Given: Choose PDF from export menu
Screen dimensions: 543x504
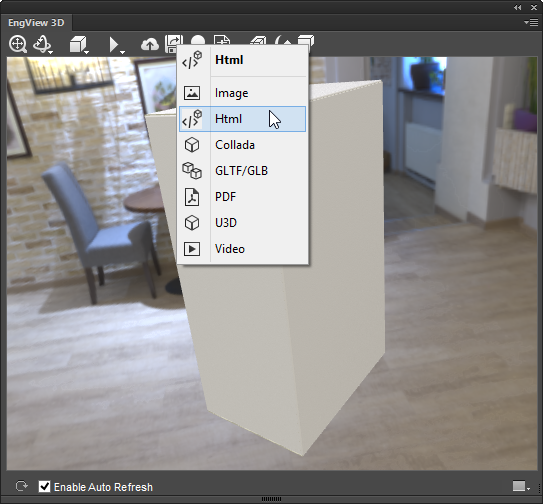Looking at the screenshot, I should [242, 197].
